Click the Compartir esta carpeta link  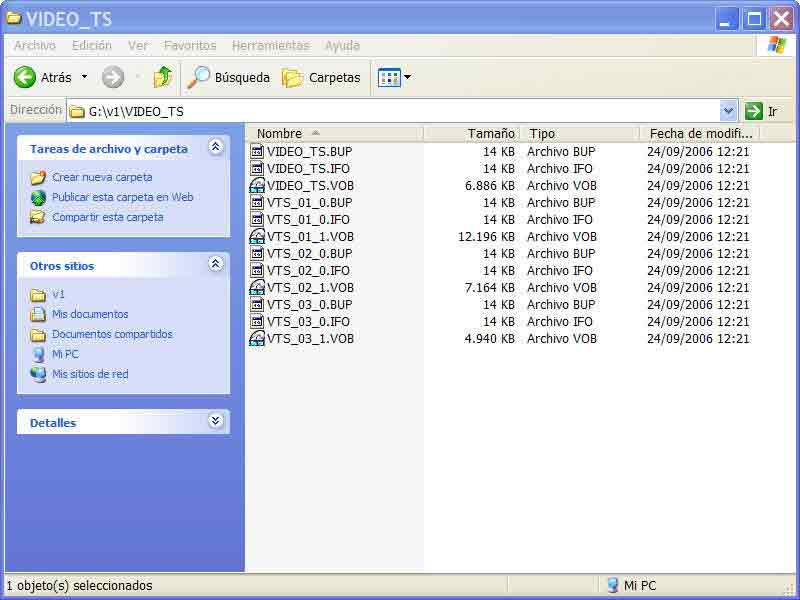(108, 217)
